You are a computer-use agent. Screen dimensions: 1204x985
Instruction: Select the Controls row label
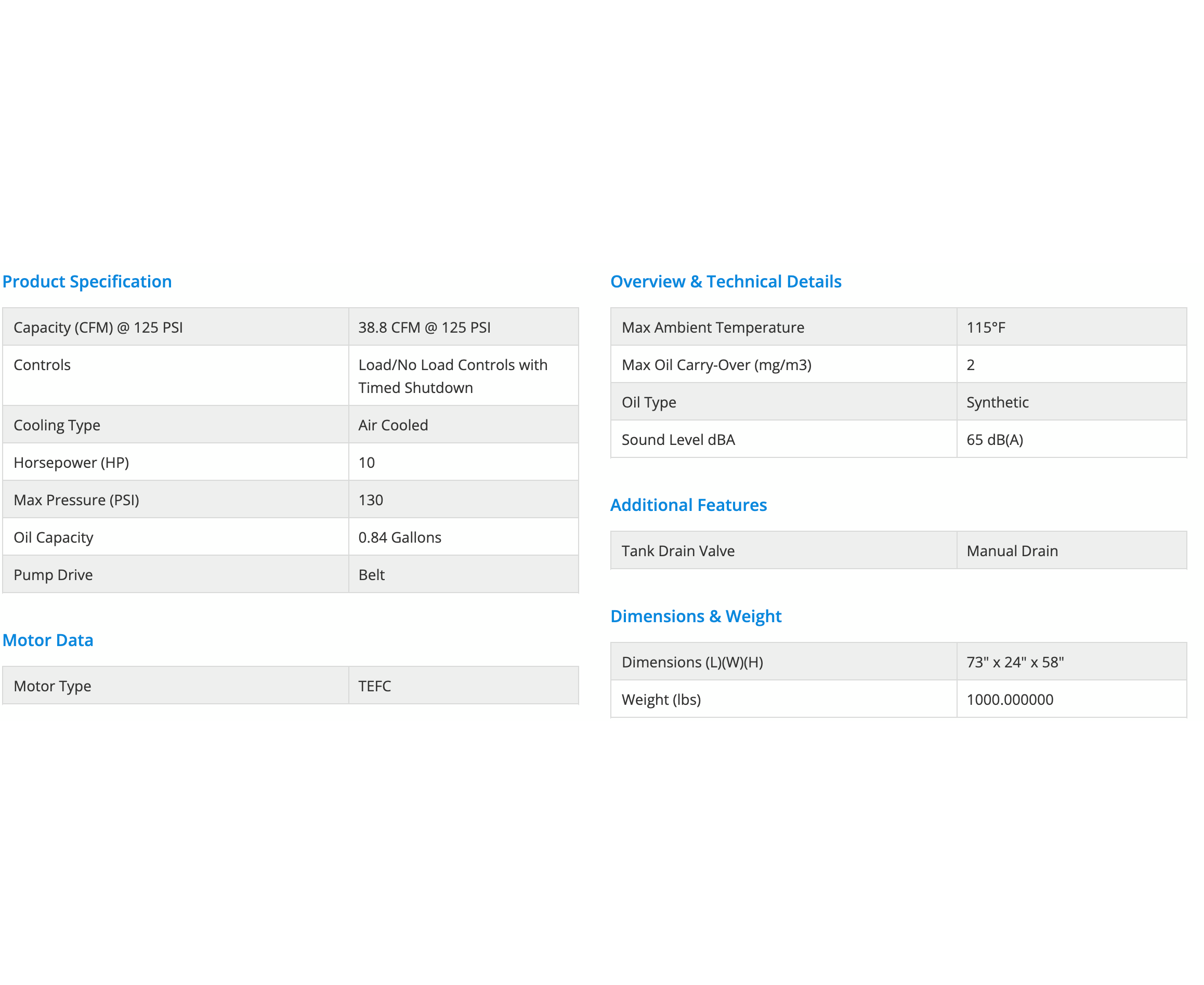point(42,365)
